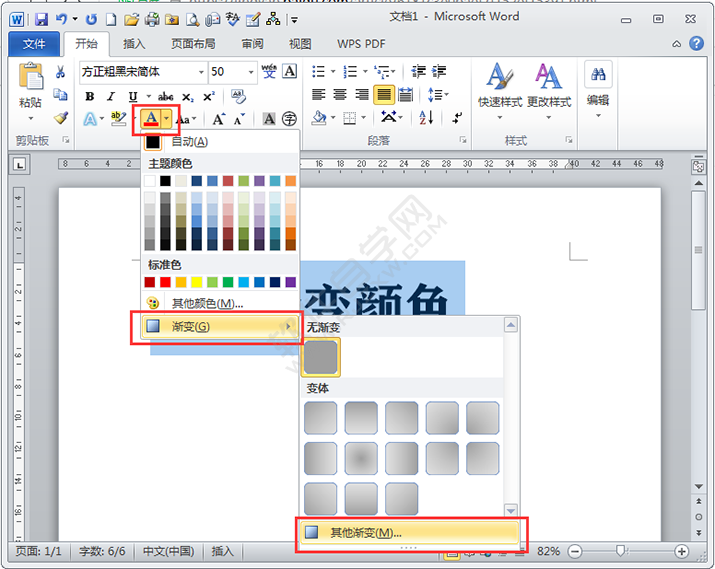Open the Help question mark
The height and width of the screenshot is (569, 715).
pos(696,43)
